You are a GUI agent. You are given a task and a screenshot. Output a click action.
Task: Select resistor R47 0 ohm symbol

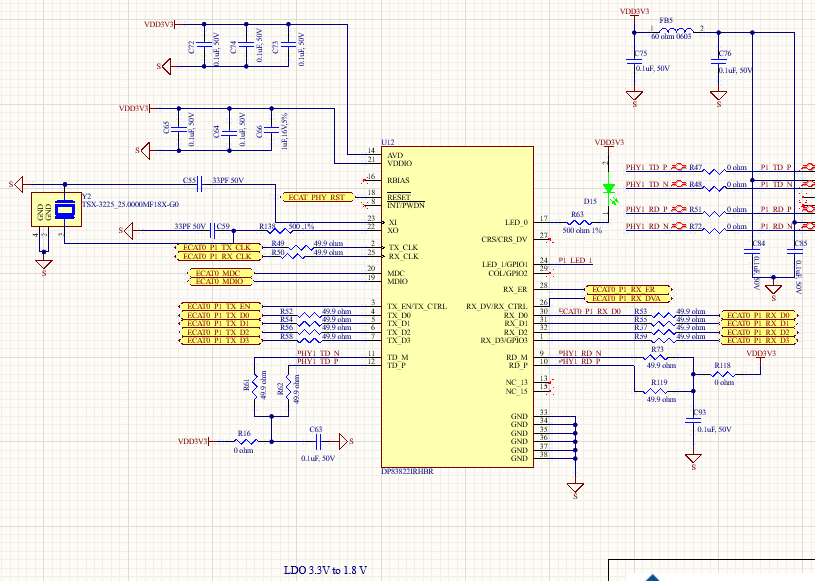(x=715, y=171)
